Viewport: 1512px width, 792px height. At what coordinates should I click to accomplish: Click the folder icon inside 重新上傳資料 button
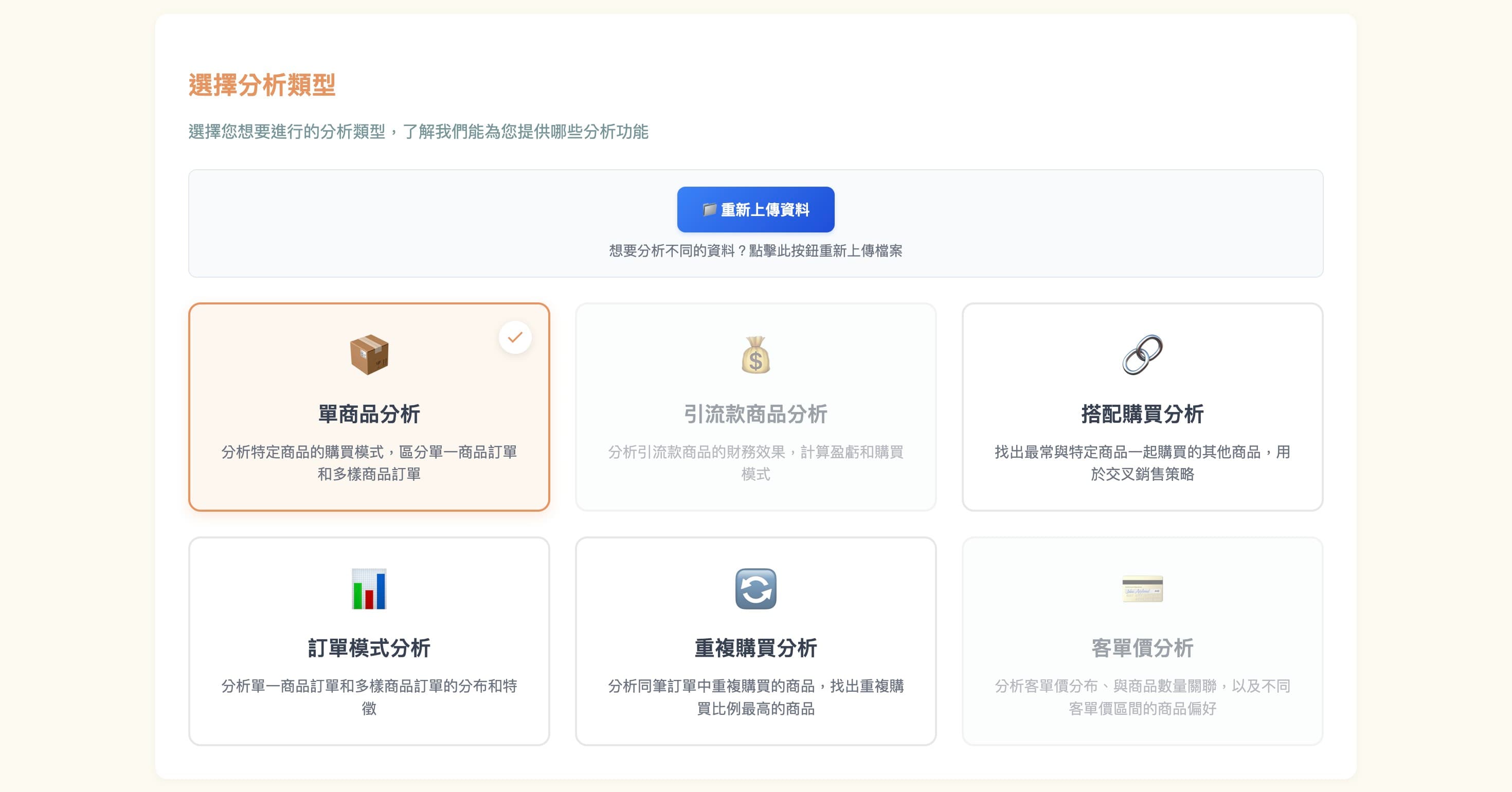(x=710, y=210)
